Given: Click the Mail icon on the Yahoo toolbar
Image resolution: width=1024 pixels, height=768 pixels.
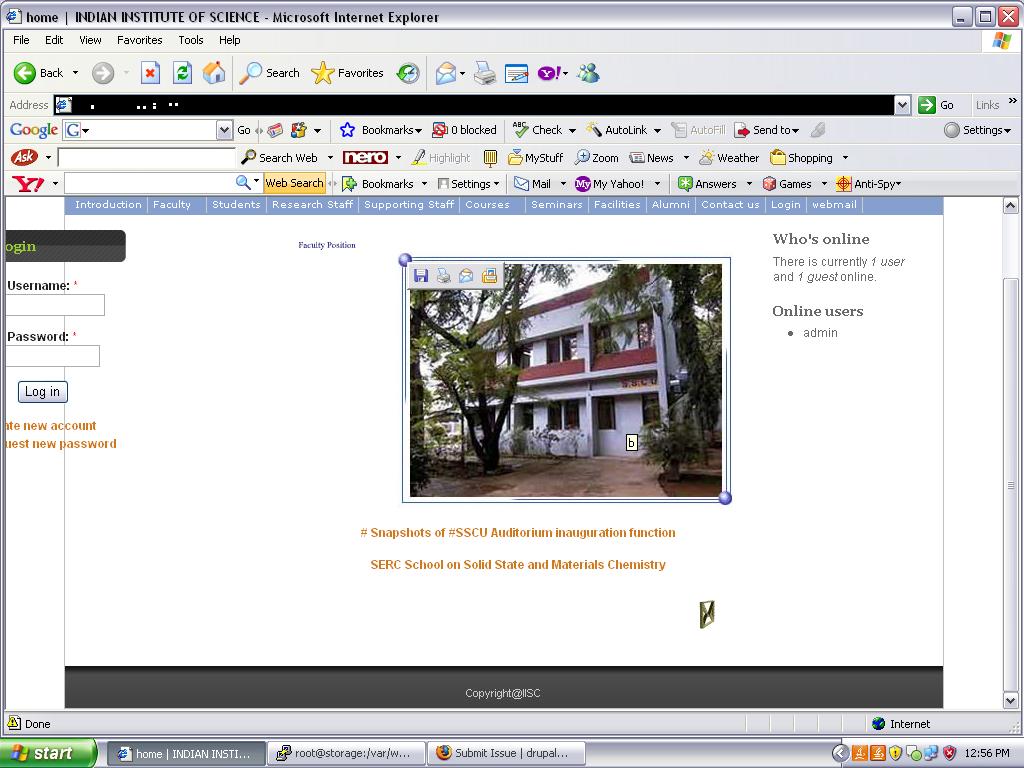Looking at the screenshot, I should coord(532,184).
